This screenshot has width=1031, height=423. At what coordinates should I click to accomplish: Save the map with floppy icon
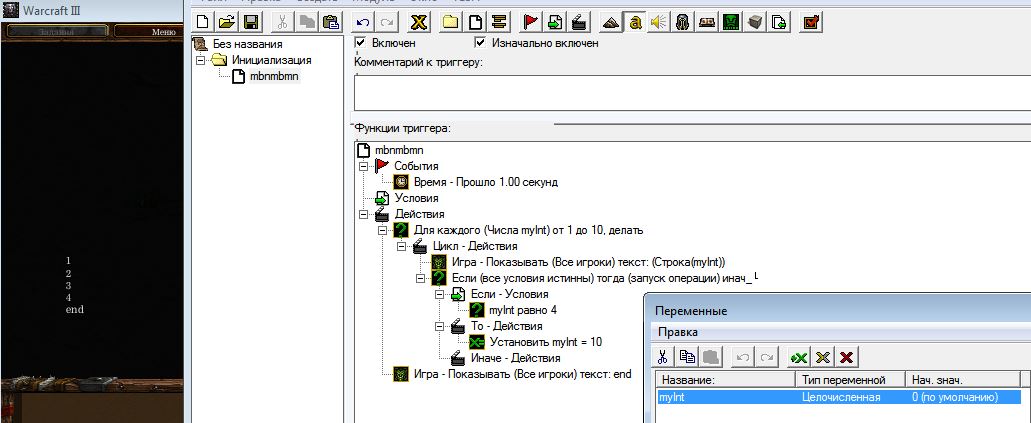pyautogui.click(x=251, y=22)
